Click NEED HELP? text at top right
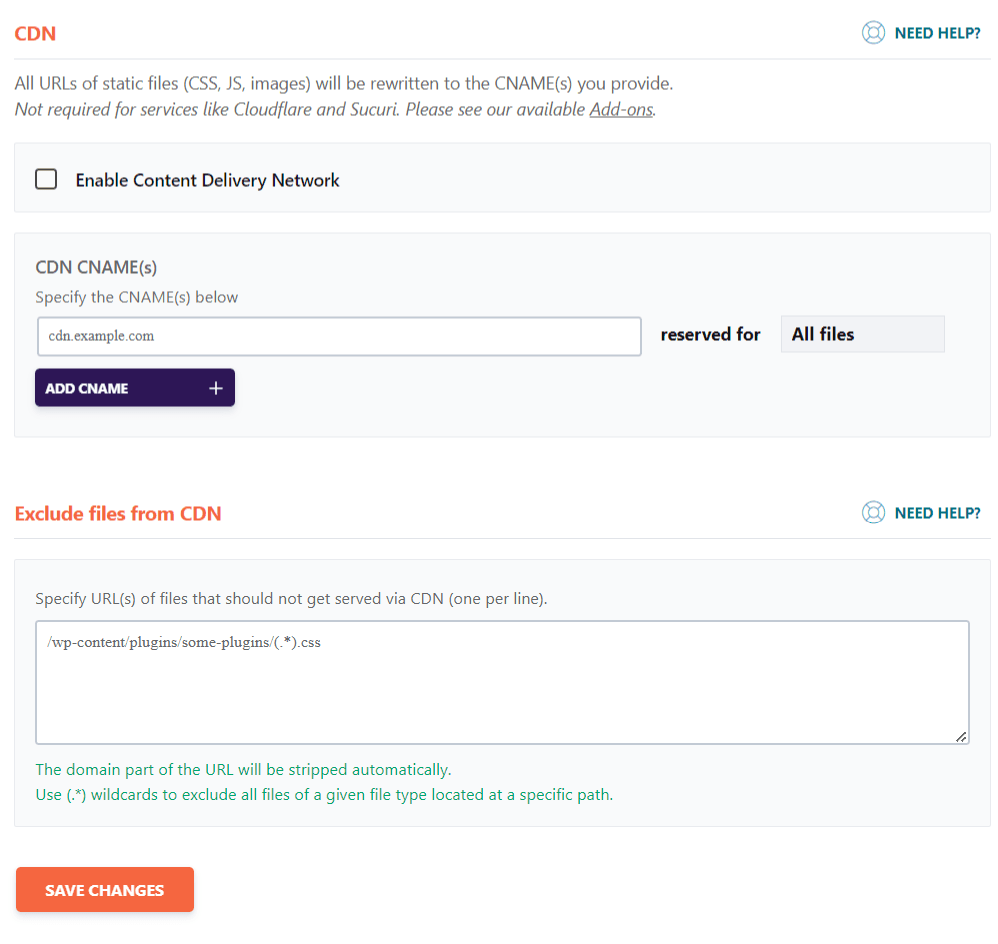998x944 pixels. (937, 32)
